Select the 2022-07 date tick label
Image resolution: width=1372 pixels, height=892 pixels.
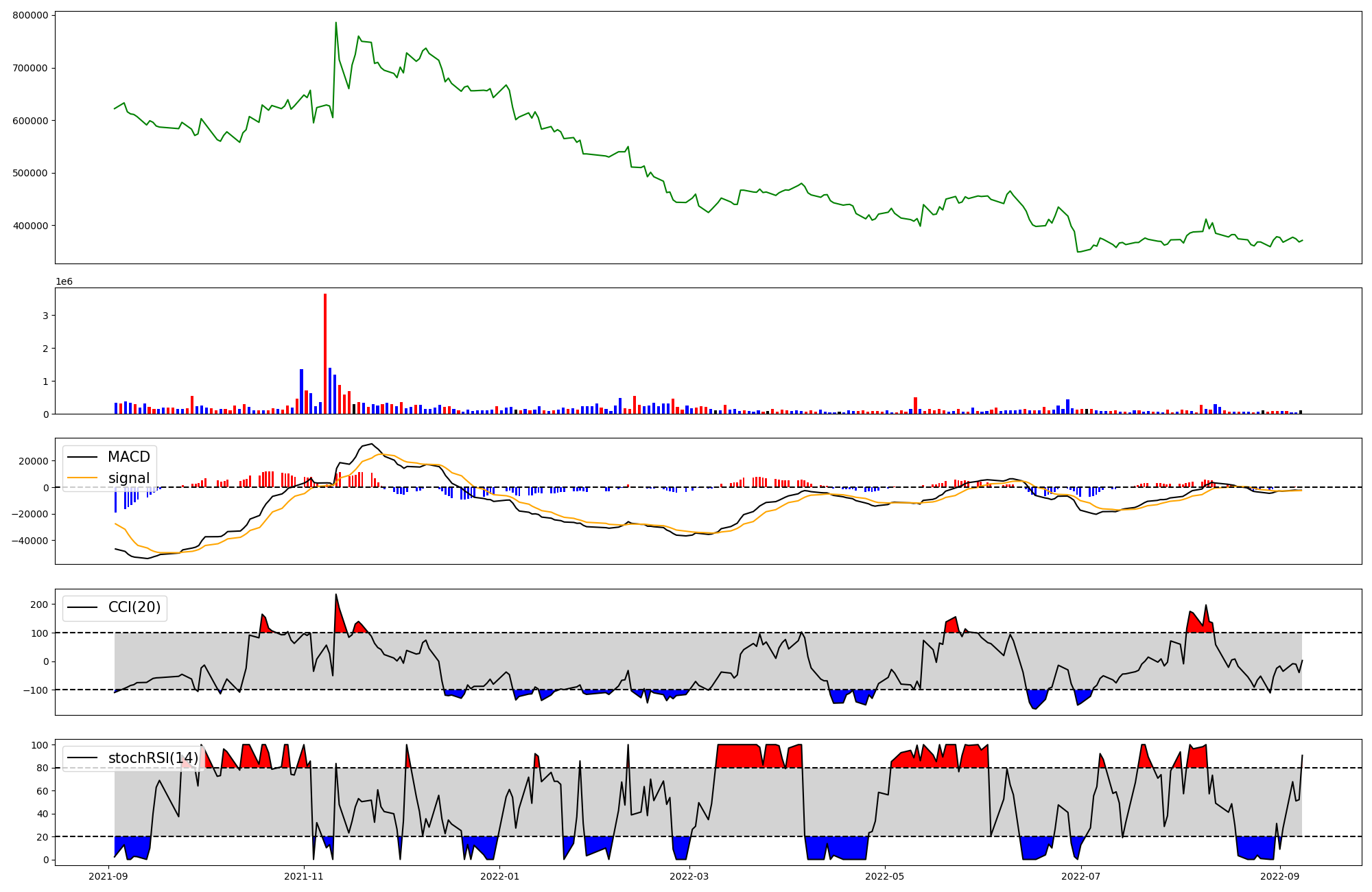(1081, 876)
